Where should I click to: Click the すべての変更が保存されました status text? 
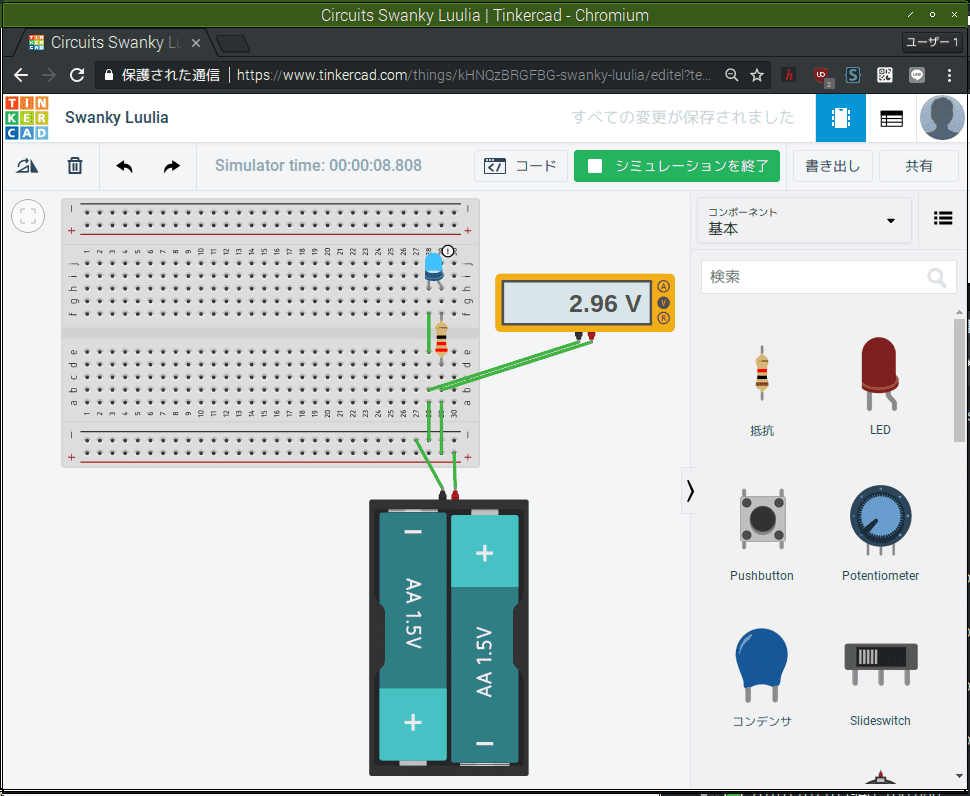pyautogui.click(x=682, y=117)
